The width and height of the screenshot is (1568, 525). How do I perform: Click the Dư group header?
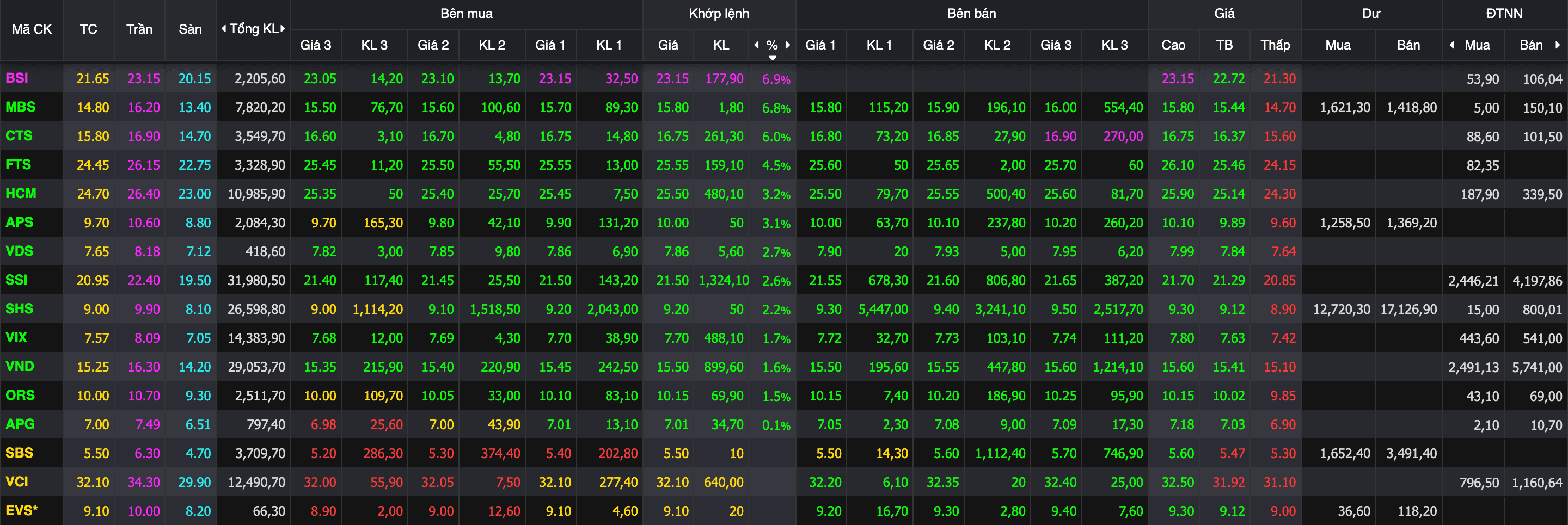pos(1371,14)
